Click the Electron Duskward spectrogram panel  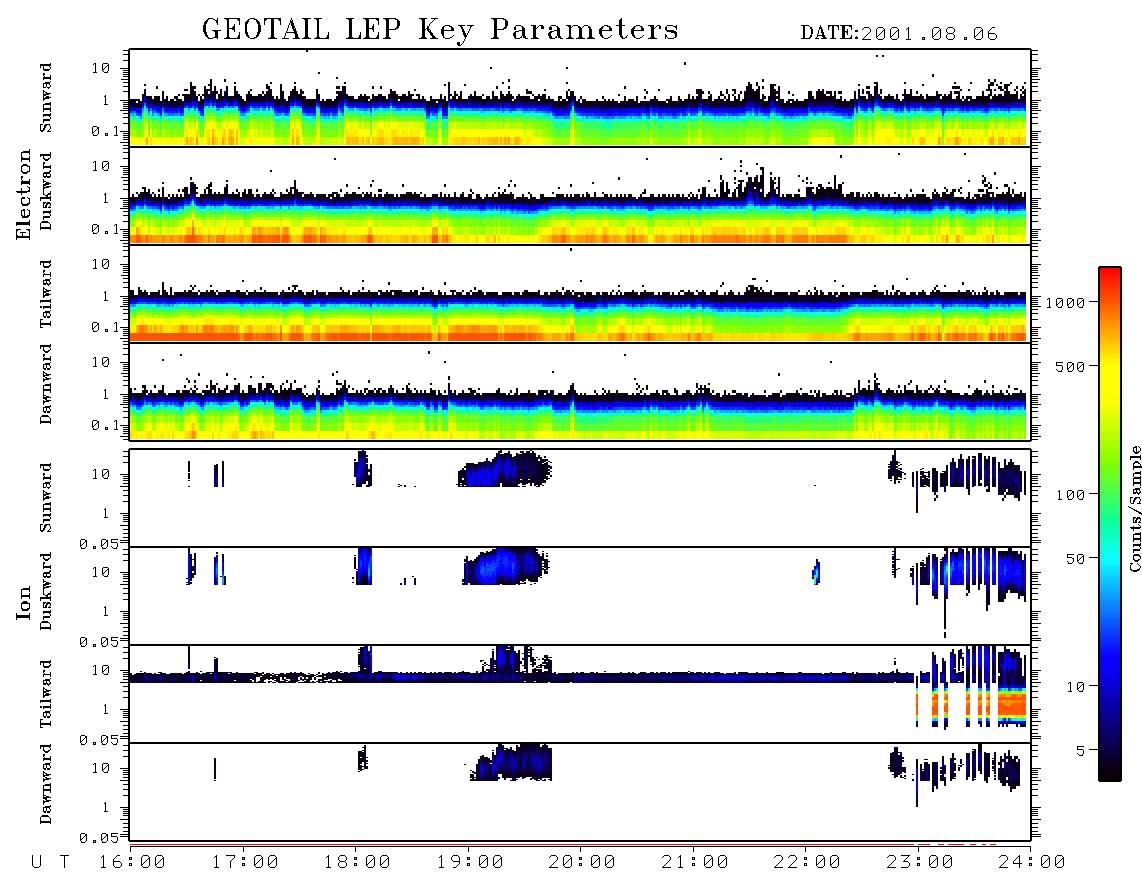point(580,195)
